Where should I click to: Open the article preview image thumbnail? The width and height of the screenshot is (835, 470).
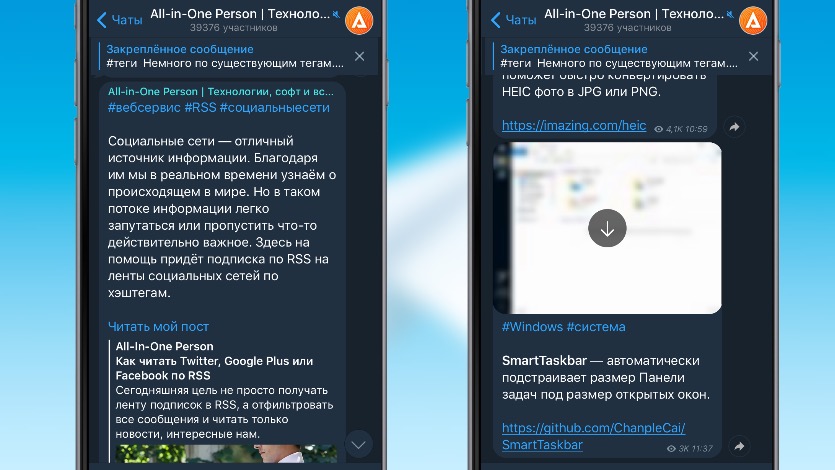226,453
